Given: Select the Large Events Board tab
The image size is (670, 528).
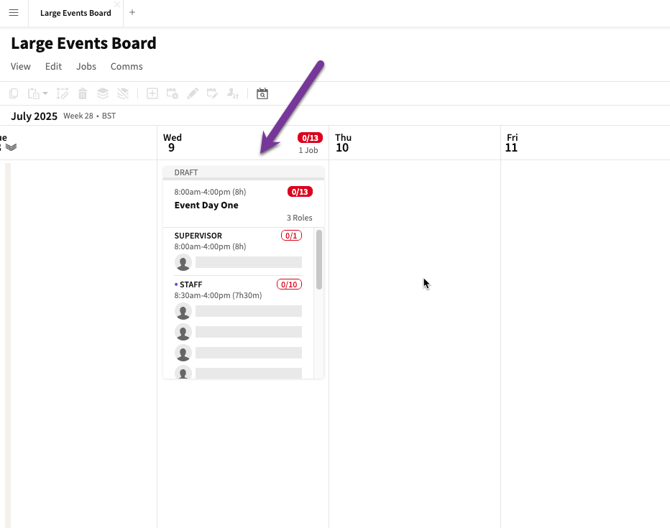Looking at the screenshot, I should pos(76,13).
